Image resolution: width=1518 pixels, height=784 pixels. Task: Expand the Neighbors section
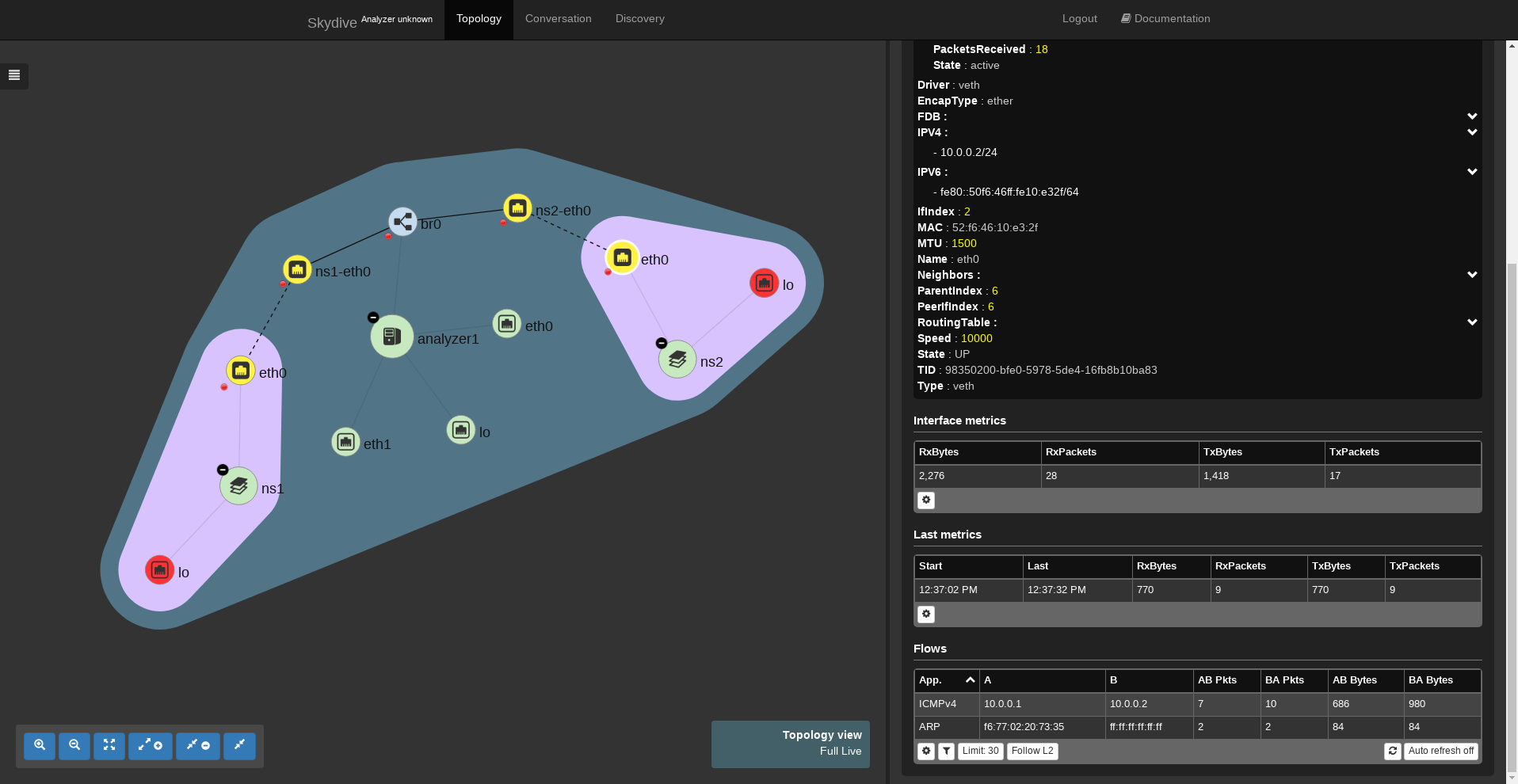tap(1472, 275)
